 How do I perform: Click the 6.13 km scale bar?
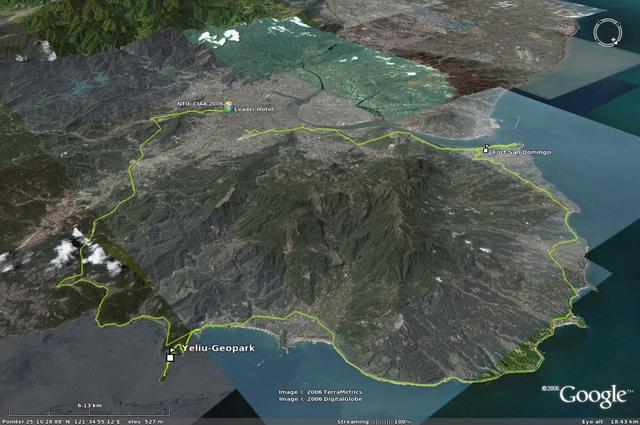click(90, 408)
